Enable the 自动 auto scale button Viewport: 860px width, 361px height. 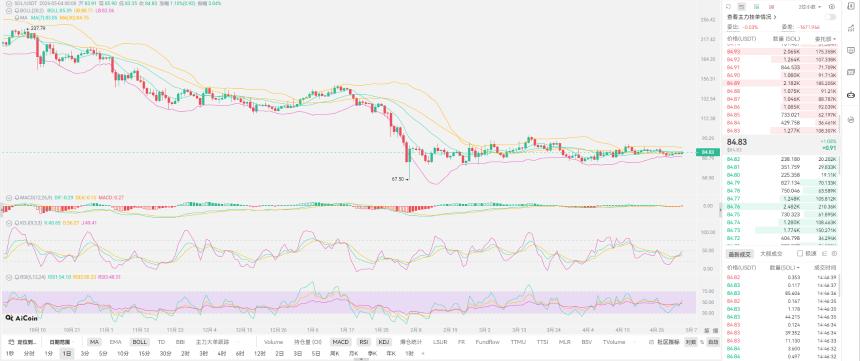coord(712,342)
